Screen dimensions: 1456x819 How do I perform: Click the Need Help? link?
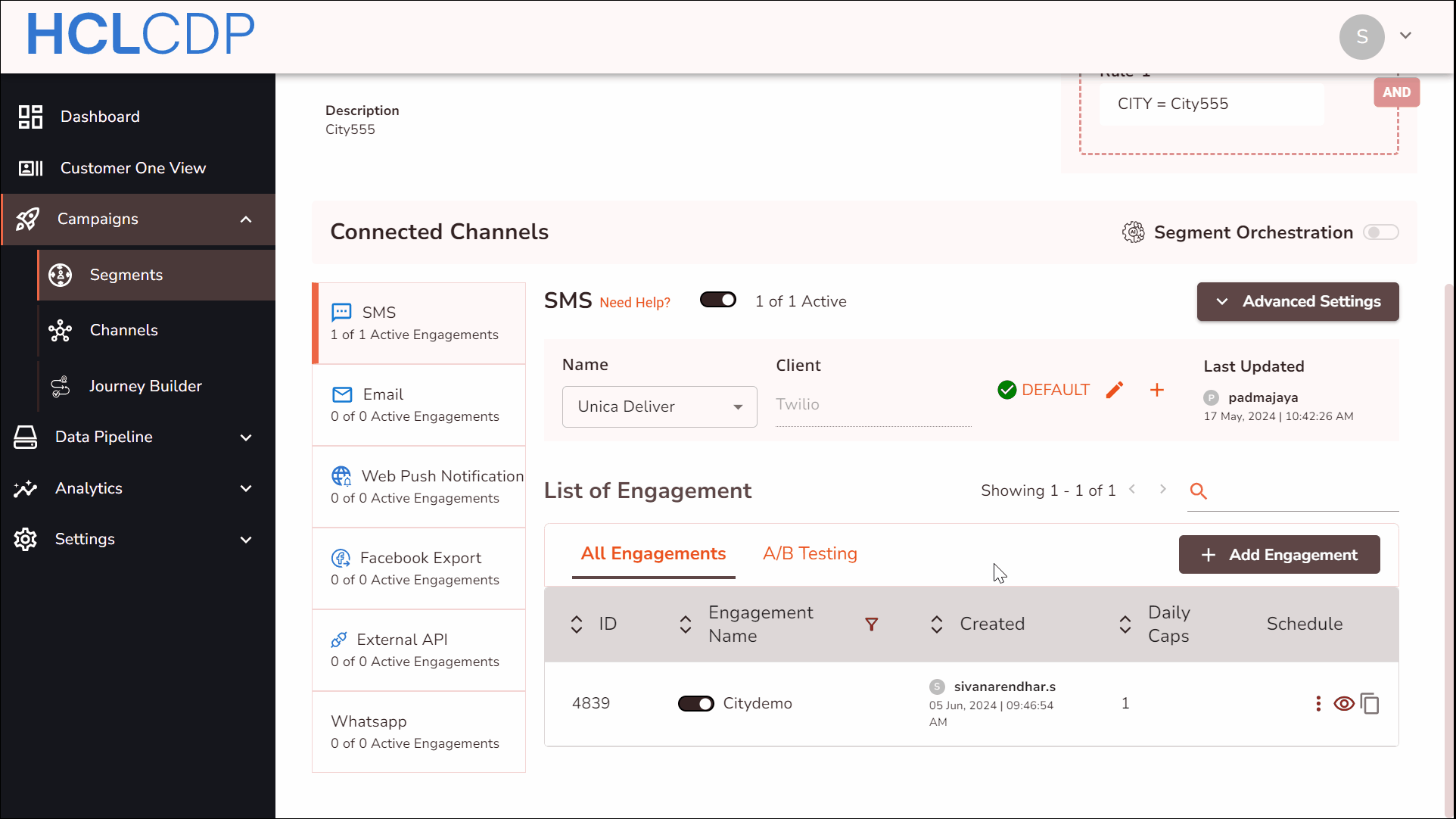point(634,303)
